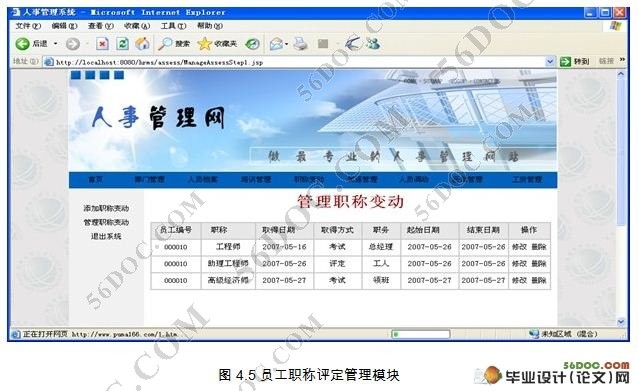Click the status bar page icon
Viewport: 638px width, 391px height.
coord(15,334)
